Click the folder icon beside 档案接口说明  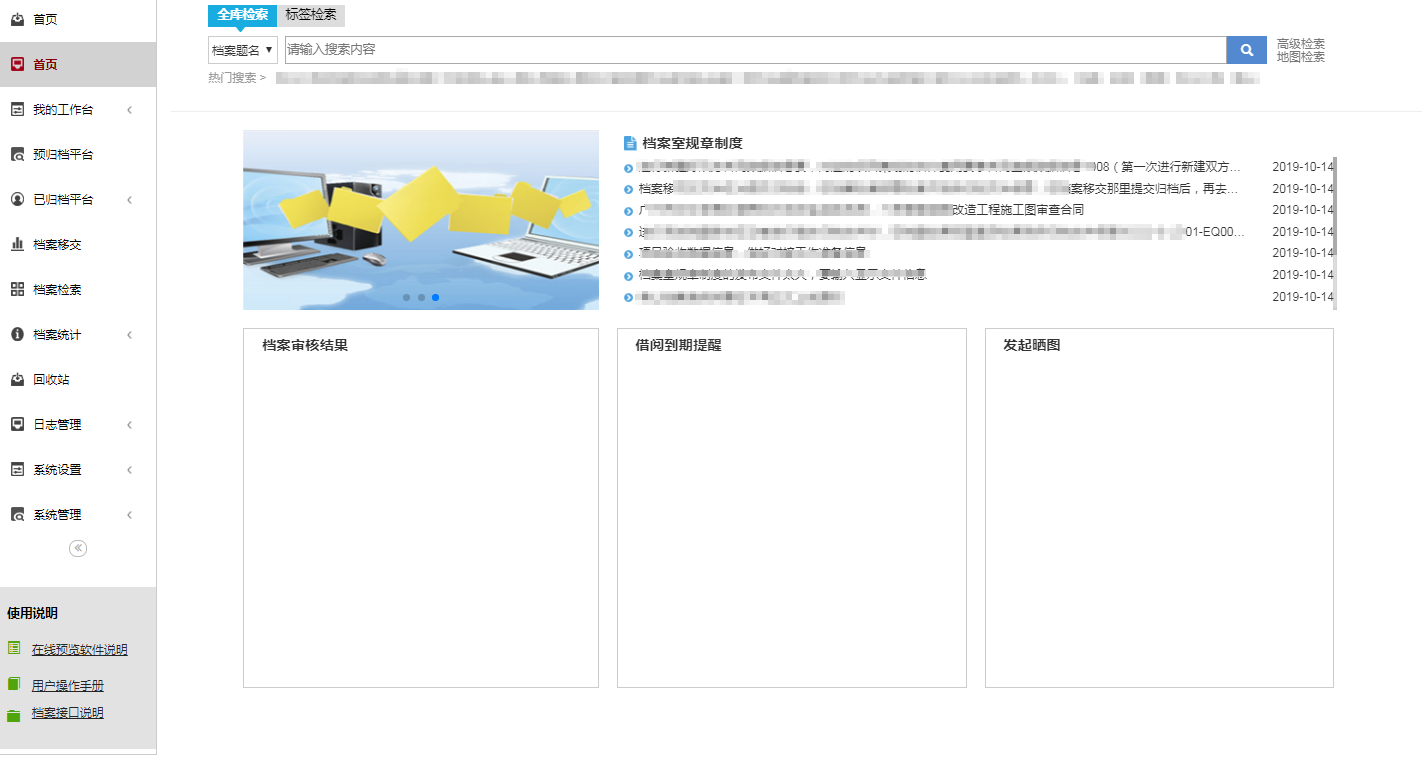[x=14, y=715]
